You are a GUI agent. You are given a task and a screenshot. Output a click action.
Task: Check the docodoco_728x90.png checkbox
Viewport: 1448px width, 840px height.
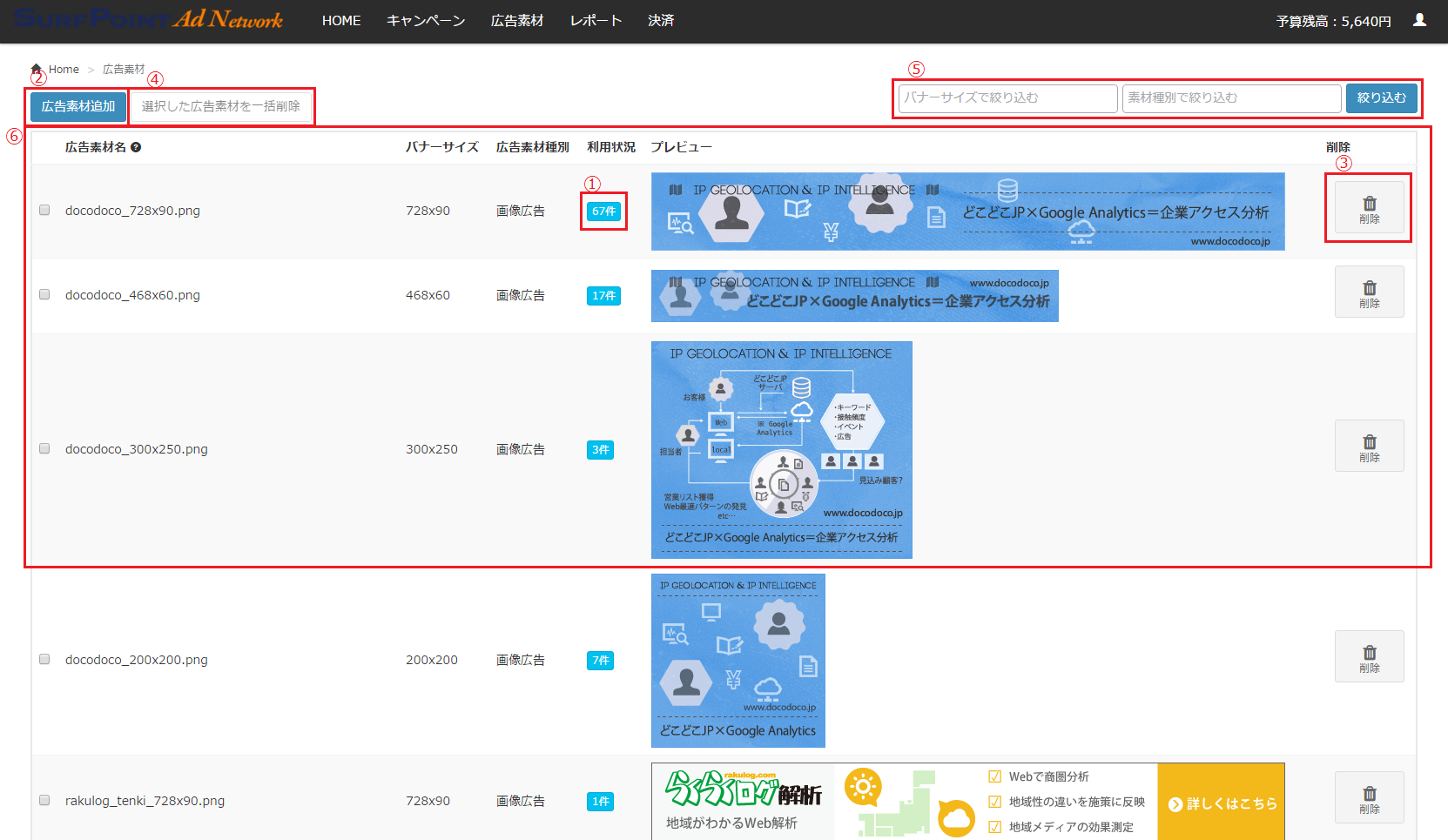[44, 210]
